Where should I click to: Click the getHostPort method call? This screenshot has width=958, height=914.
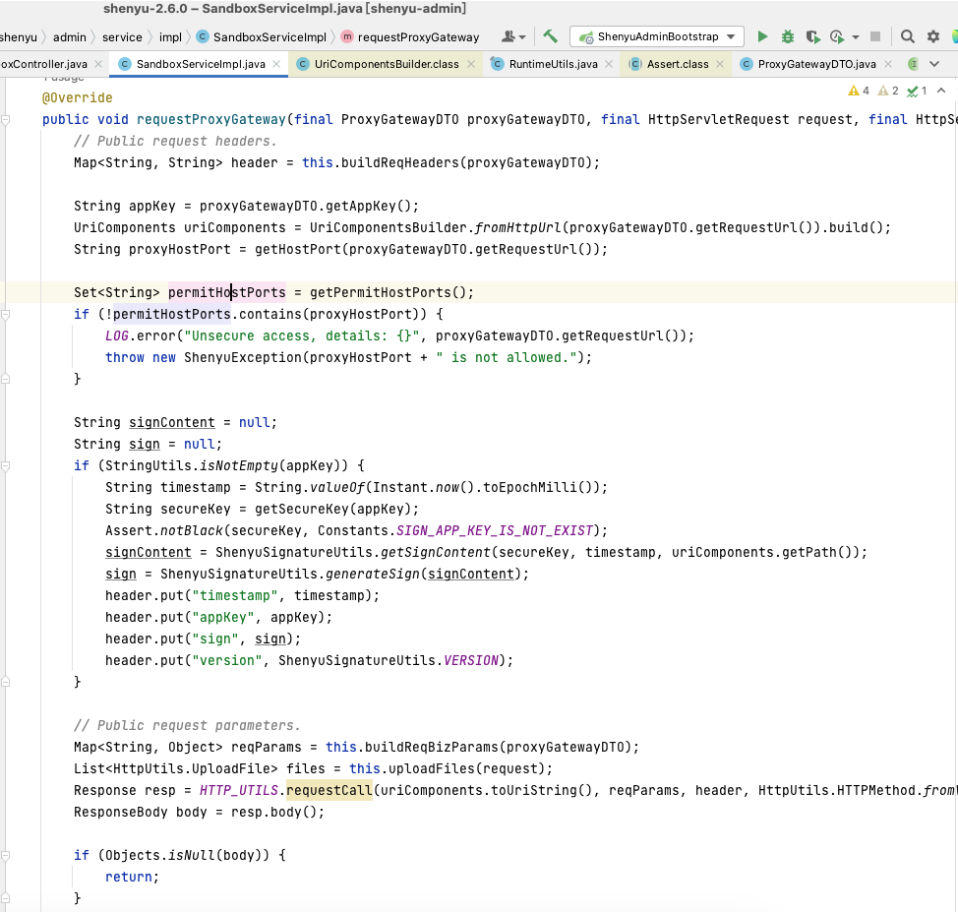[x=298, y=249]
